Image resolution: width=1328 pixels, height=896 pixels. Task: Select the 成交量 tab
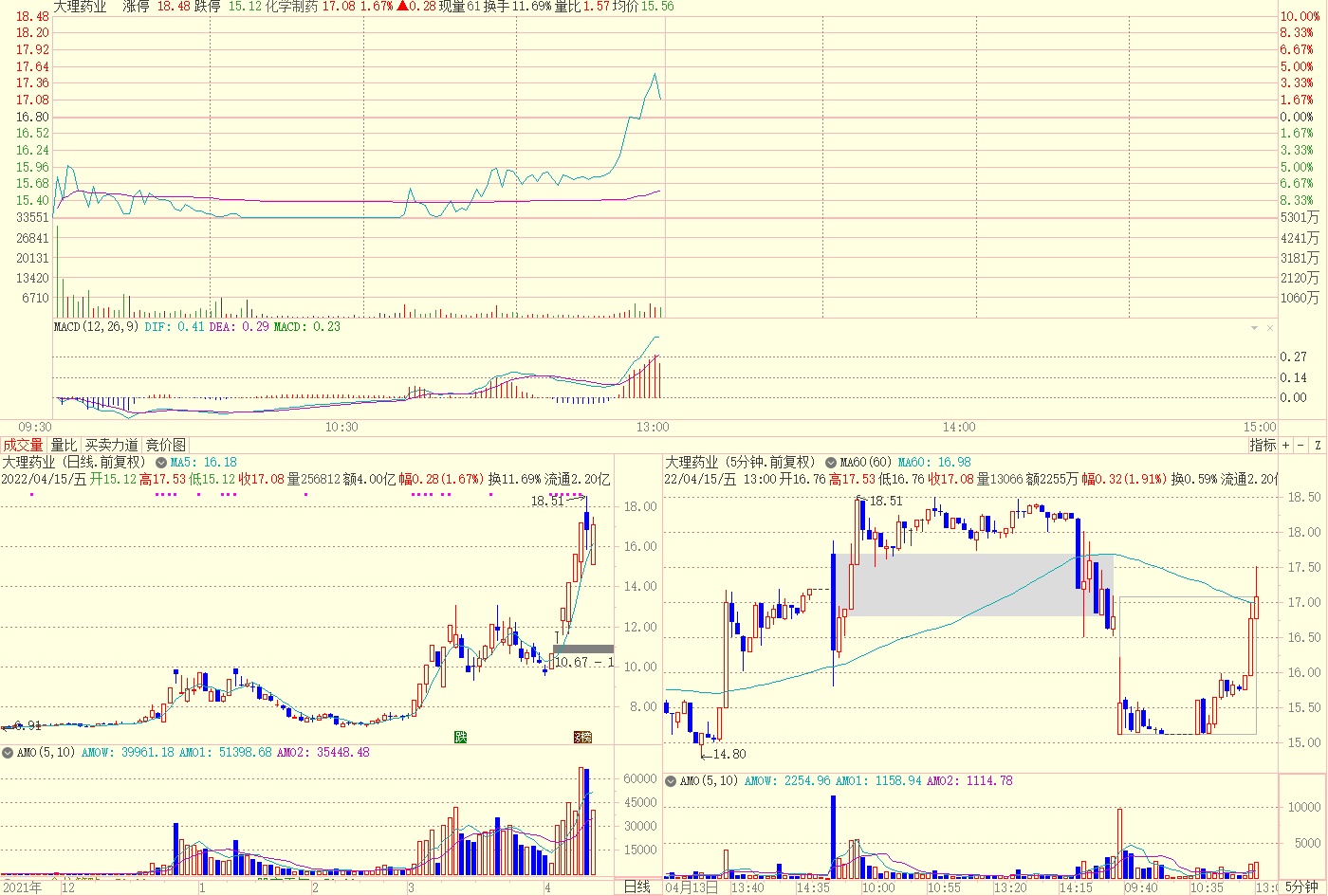23,445
